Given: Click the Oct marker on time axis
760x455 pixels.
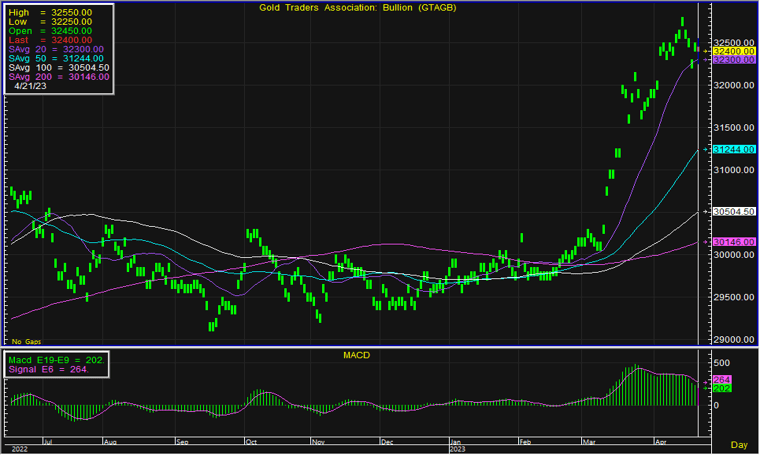Looking at the screenshot, I should coord(251,440).
